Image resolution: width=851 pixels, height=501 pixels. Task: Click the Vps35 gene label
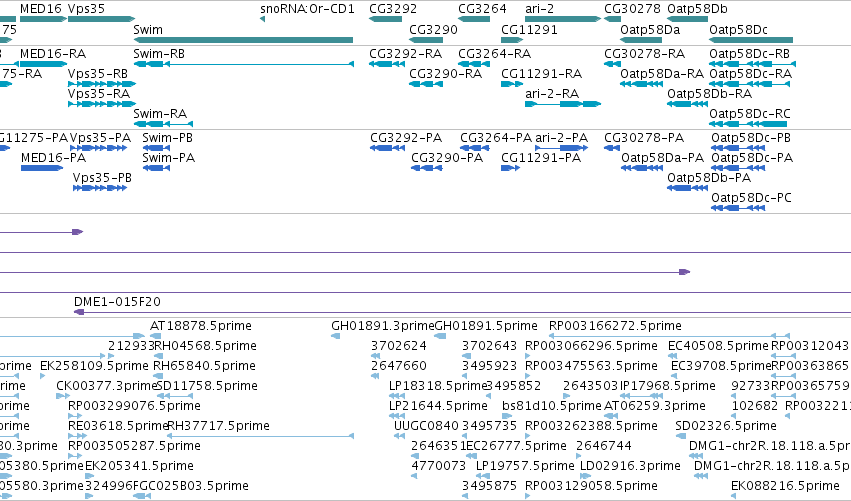(86, 9)
